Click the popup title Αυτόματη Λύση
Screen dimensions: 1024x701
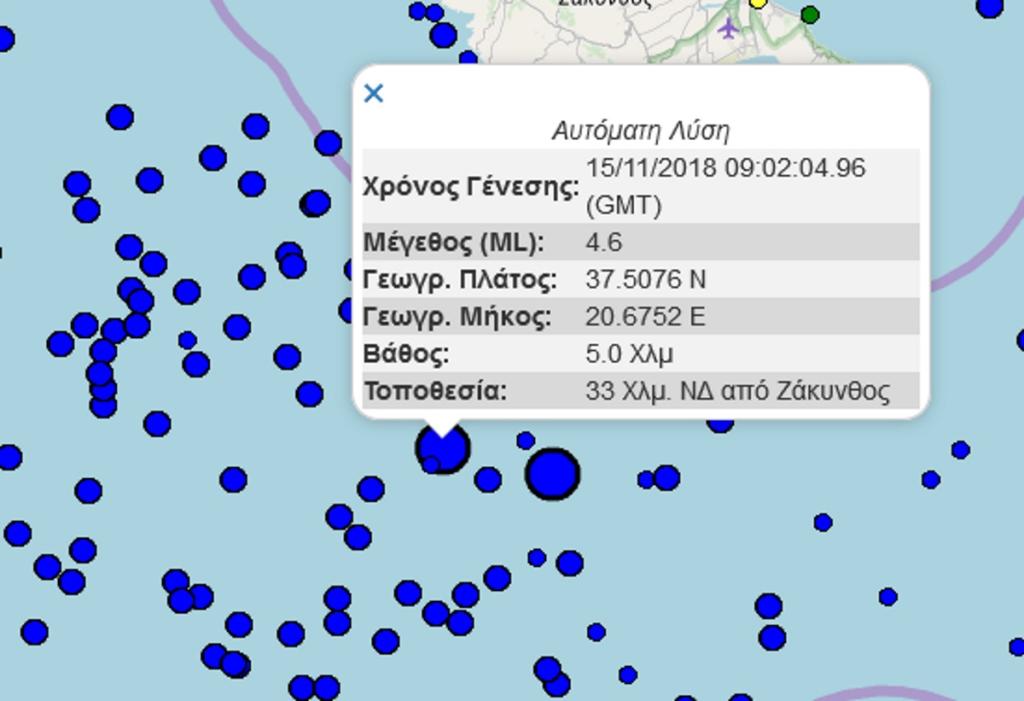[x=640, y=131]
